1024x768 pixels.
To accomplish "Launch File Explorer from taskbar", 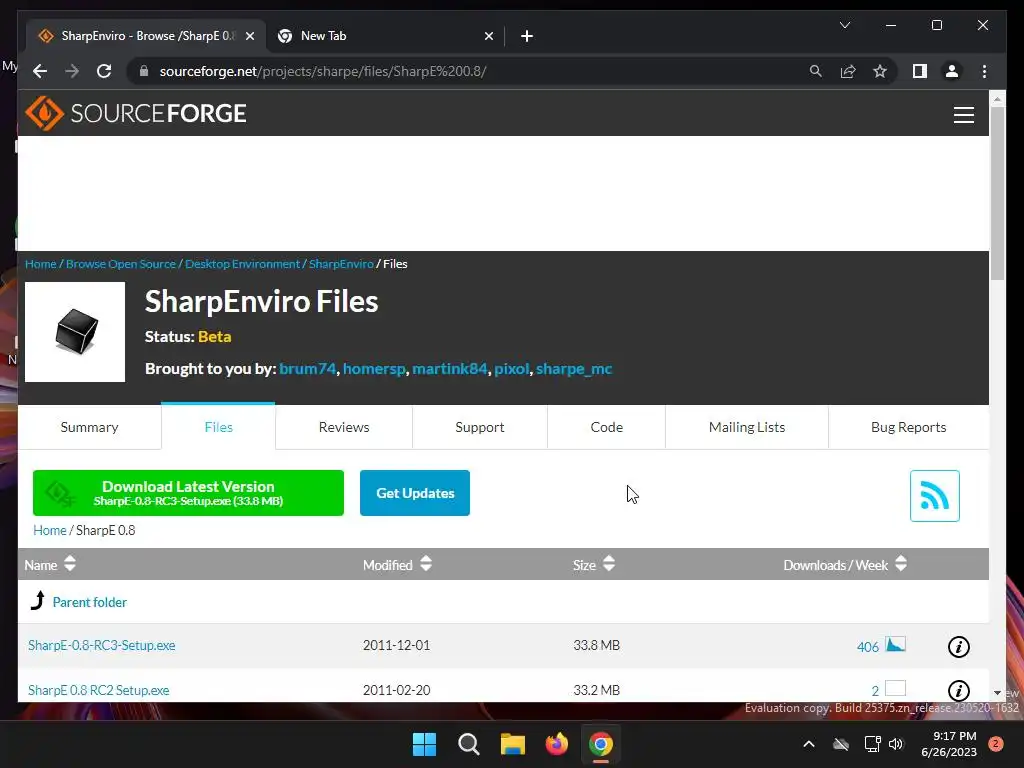I will click(513, 744).
